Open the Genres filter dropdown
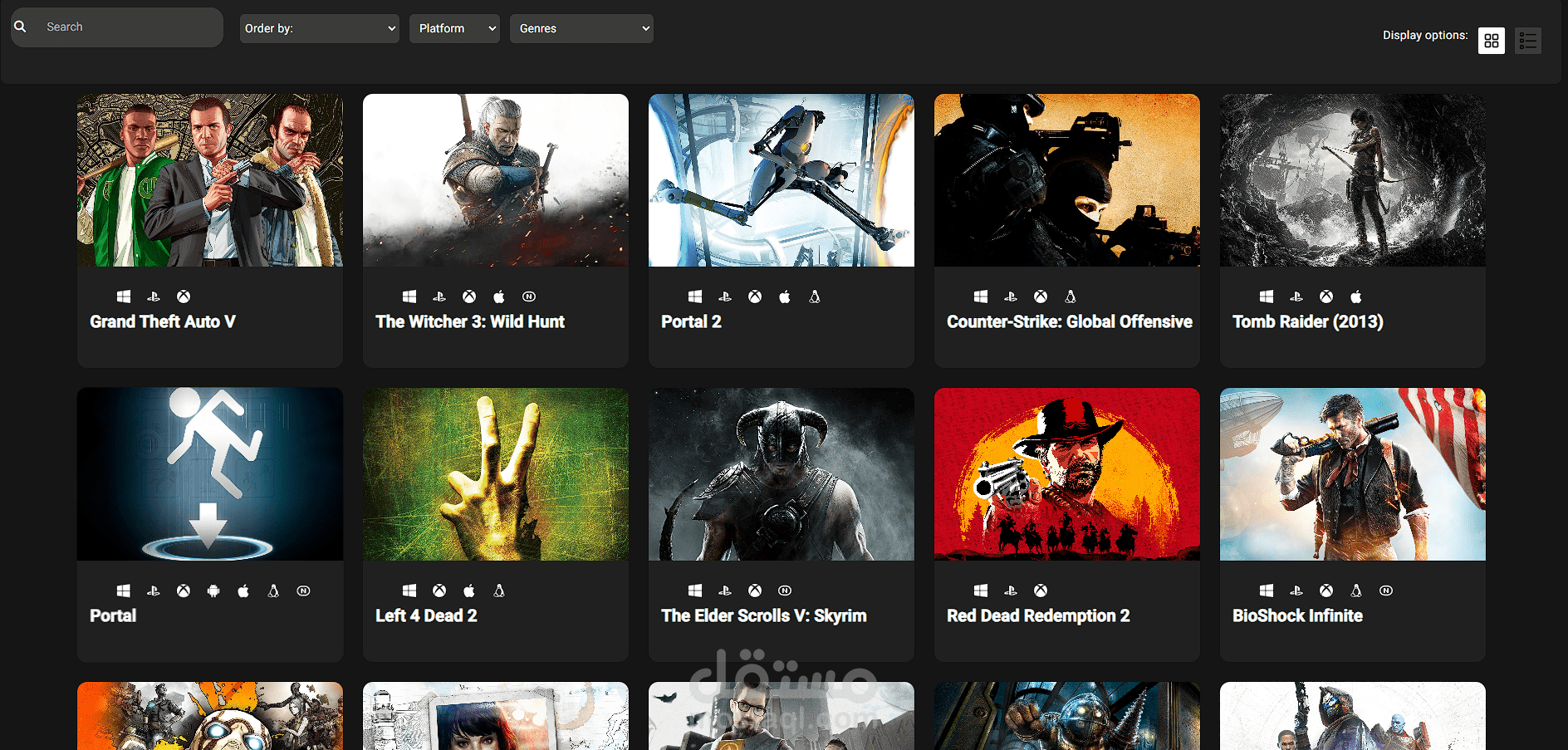 tap(581, 28)
